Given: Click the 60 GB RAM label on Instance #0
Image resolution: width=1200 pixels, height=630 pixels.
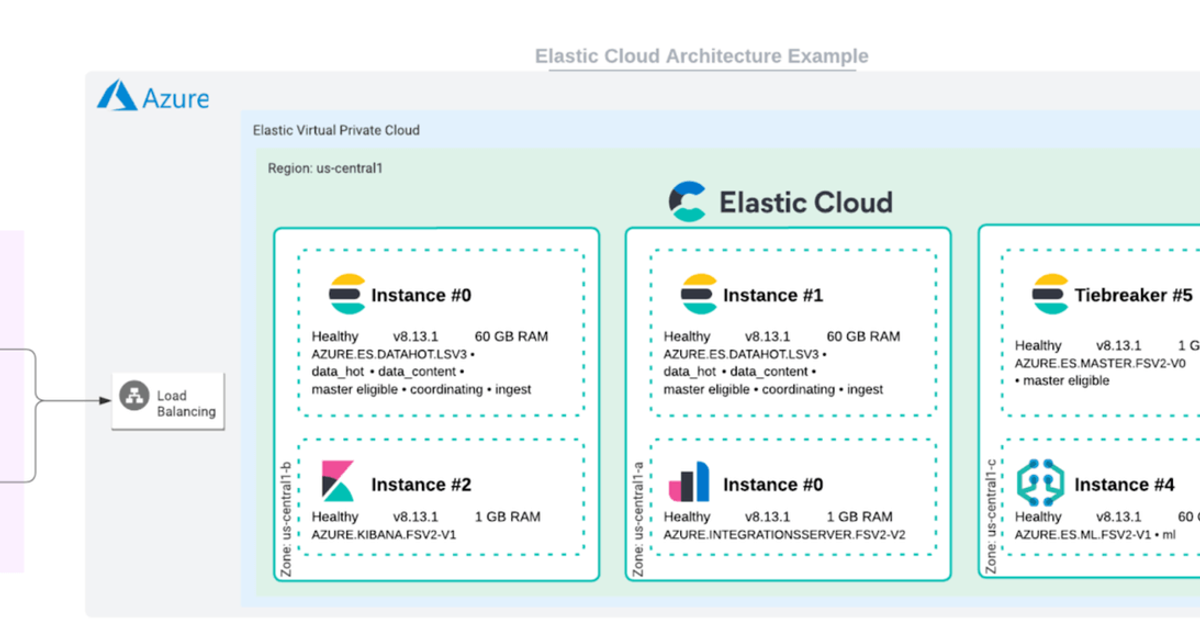Looking at the screenshot, I should [x=511, y=336].
